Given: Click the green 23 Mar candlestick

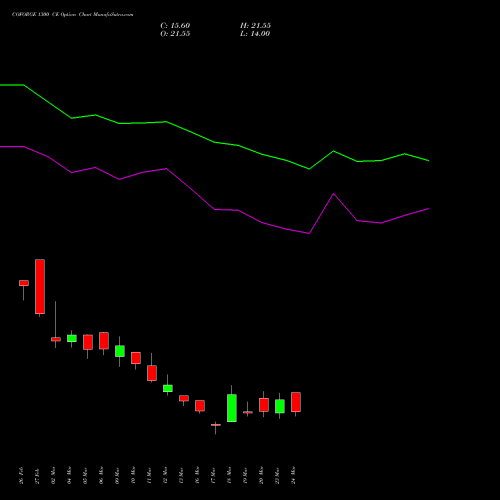Looking at the screenshot, I should tap(280, 406).
